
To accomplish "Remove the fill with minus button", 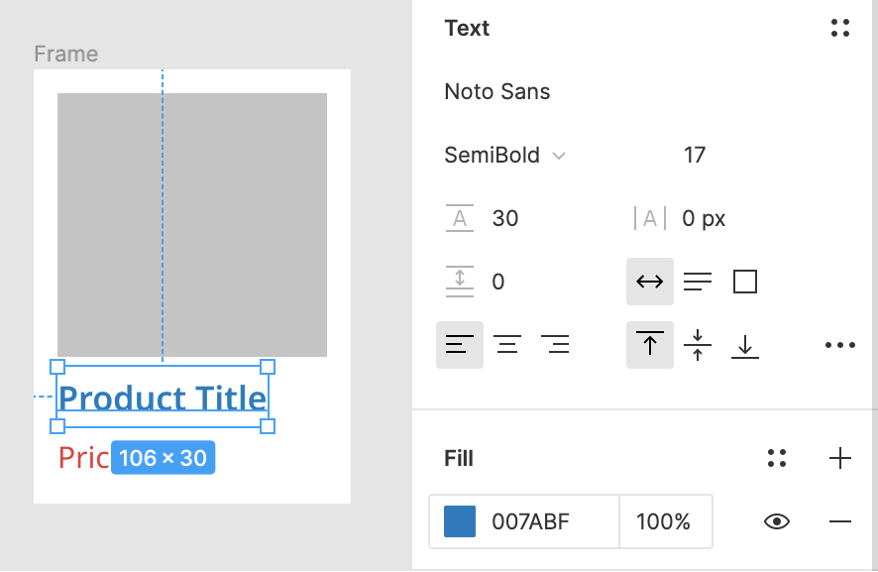I will [840, 521].
